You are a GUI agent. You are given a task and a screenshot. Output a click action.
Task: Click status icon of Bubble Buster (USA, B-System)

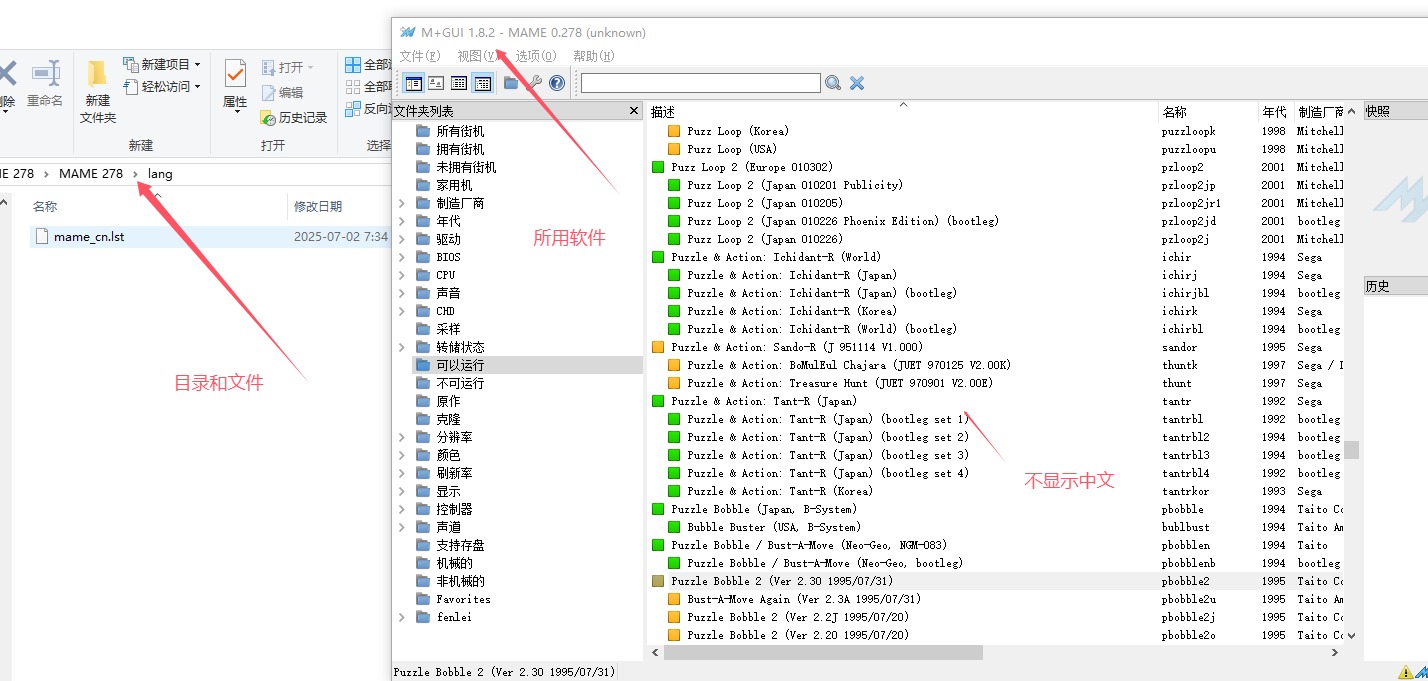tap(674, 527)
